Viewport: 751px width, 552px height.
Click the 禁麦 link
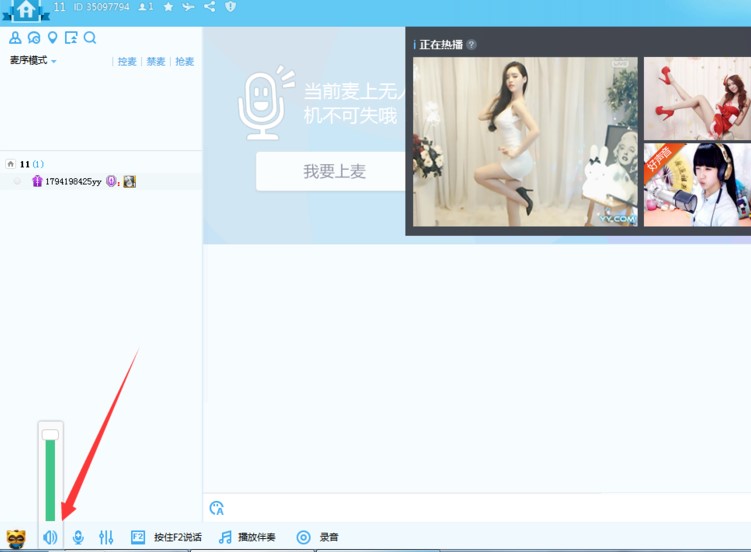coord(156,61)
